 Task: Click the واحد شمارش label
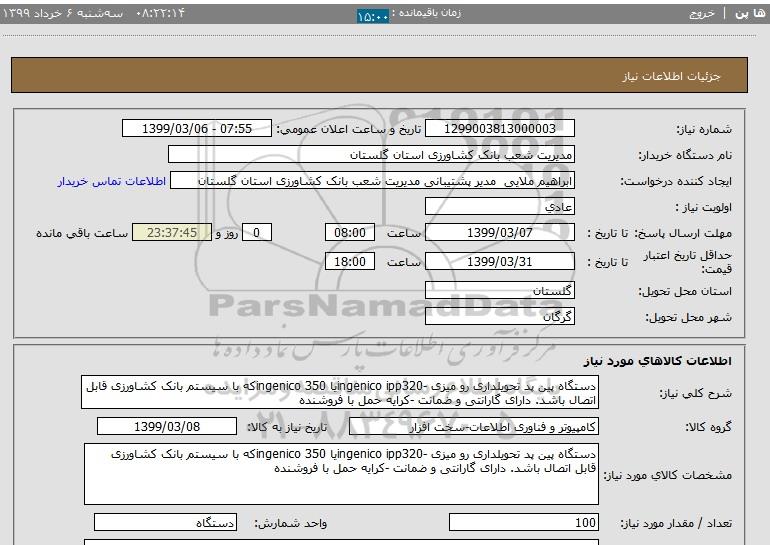click(291, 523)
